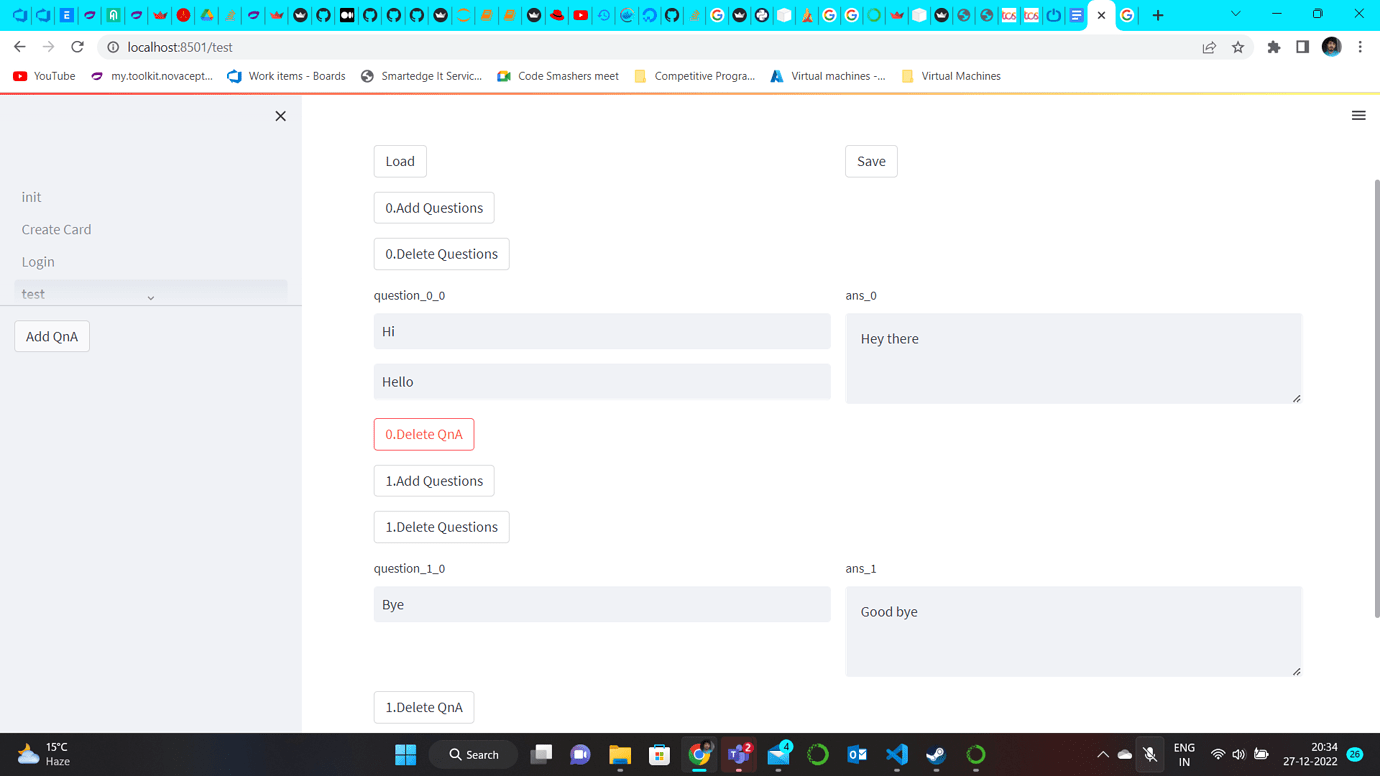This screenshot has height=776, width=1380.
Task: Open Microsoft Teams from the taskbar
Action: tap(739, 754)
